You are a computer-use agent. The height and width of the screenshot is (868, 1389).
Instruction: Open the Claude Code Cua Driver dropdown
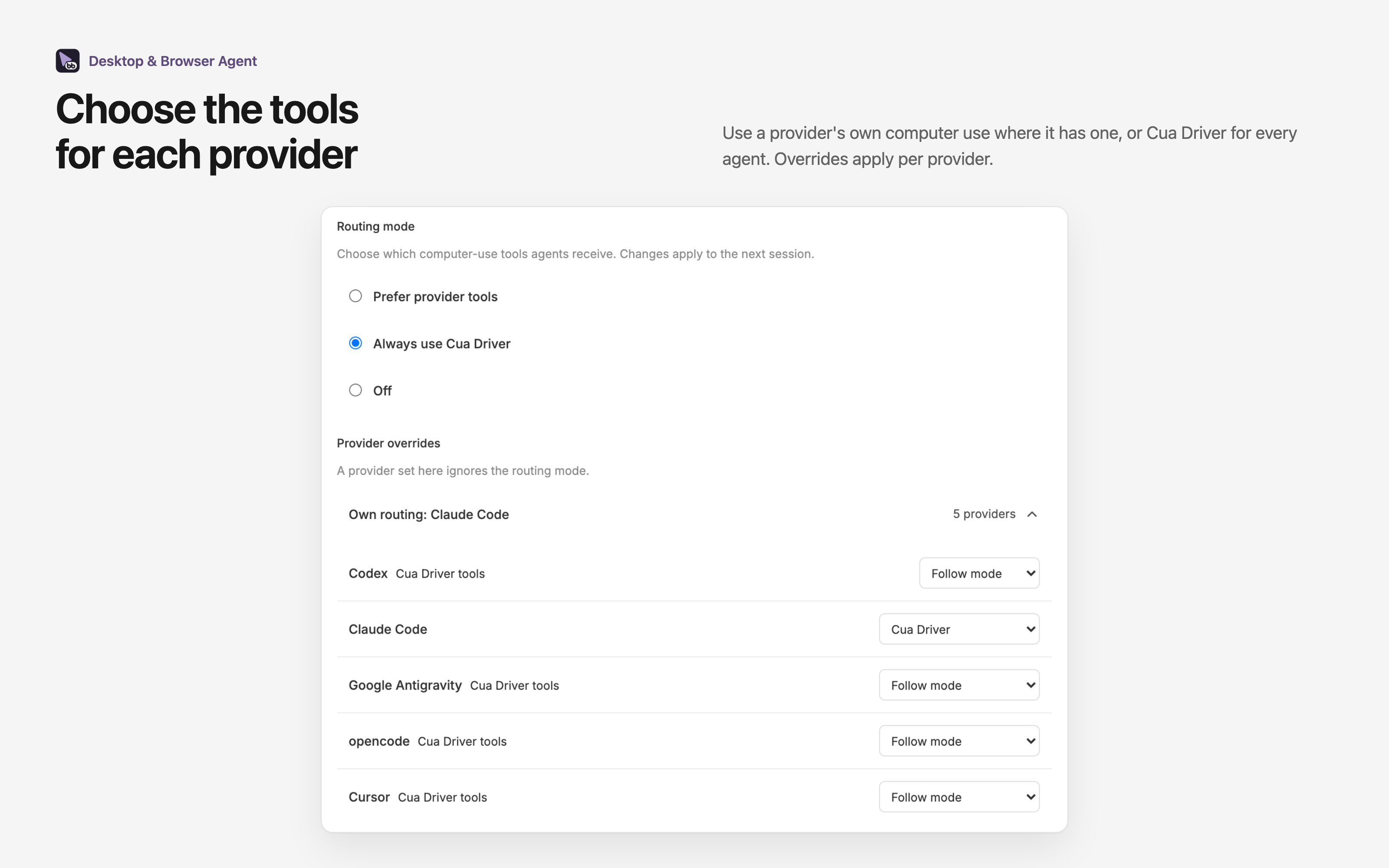(959, 629)
